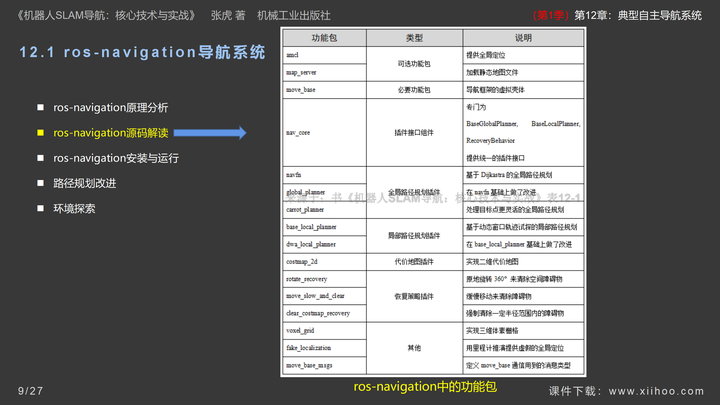Select the 'fake_localization' table cell
Image resolution: width=720 pixels, height=405 pixels.
pos(324,348)
